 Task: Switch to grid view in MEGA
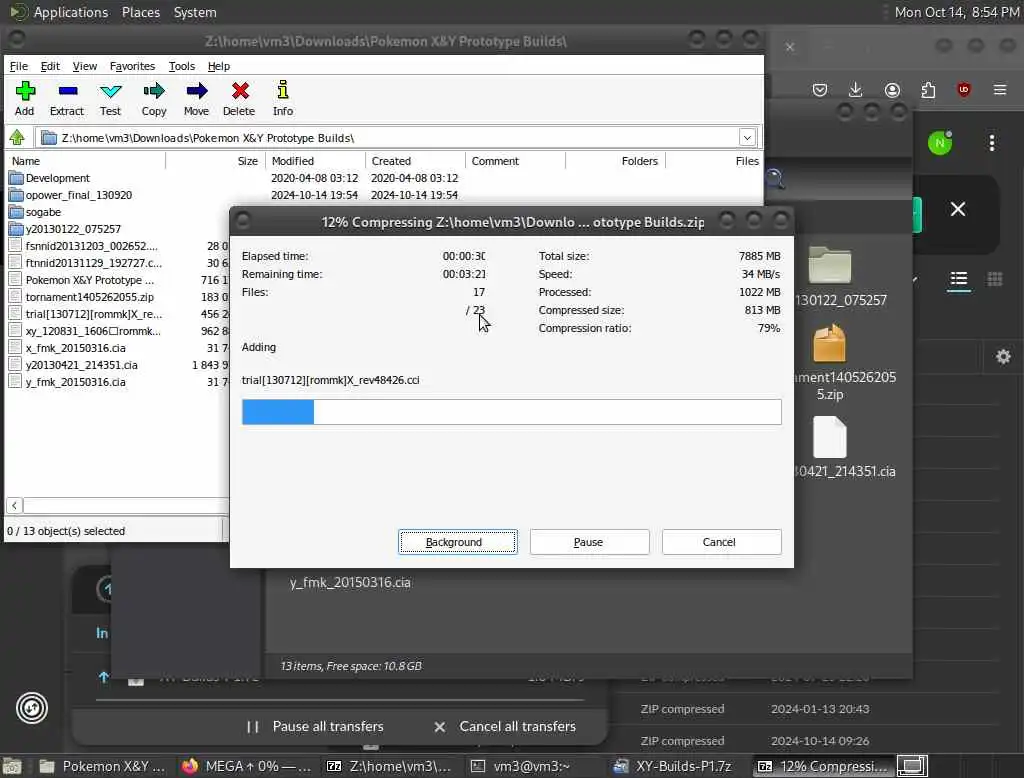point(995,280)
